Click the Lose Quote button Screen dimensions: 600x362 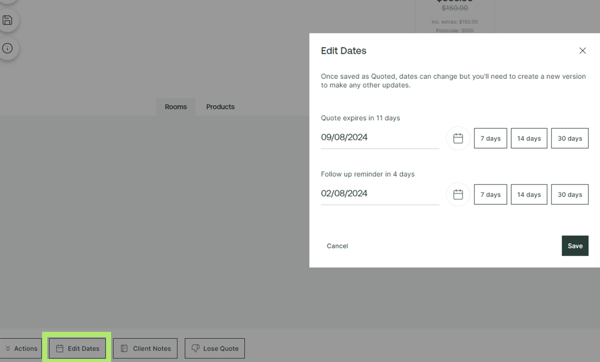tap(215, 348)
